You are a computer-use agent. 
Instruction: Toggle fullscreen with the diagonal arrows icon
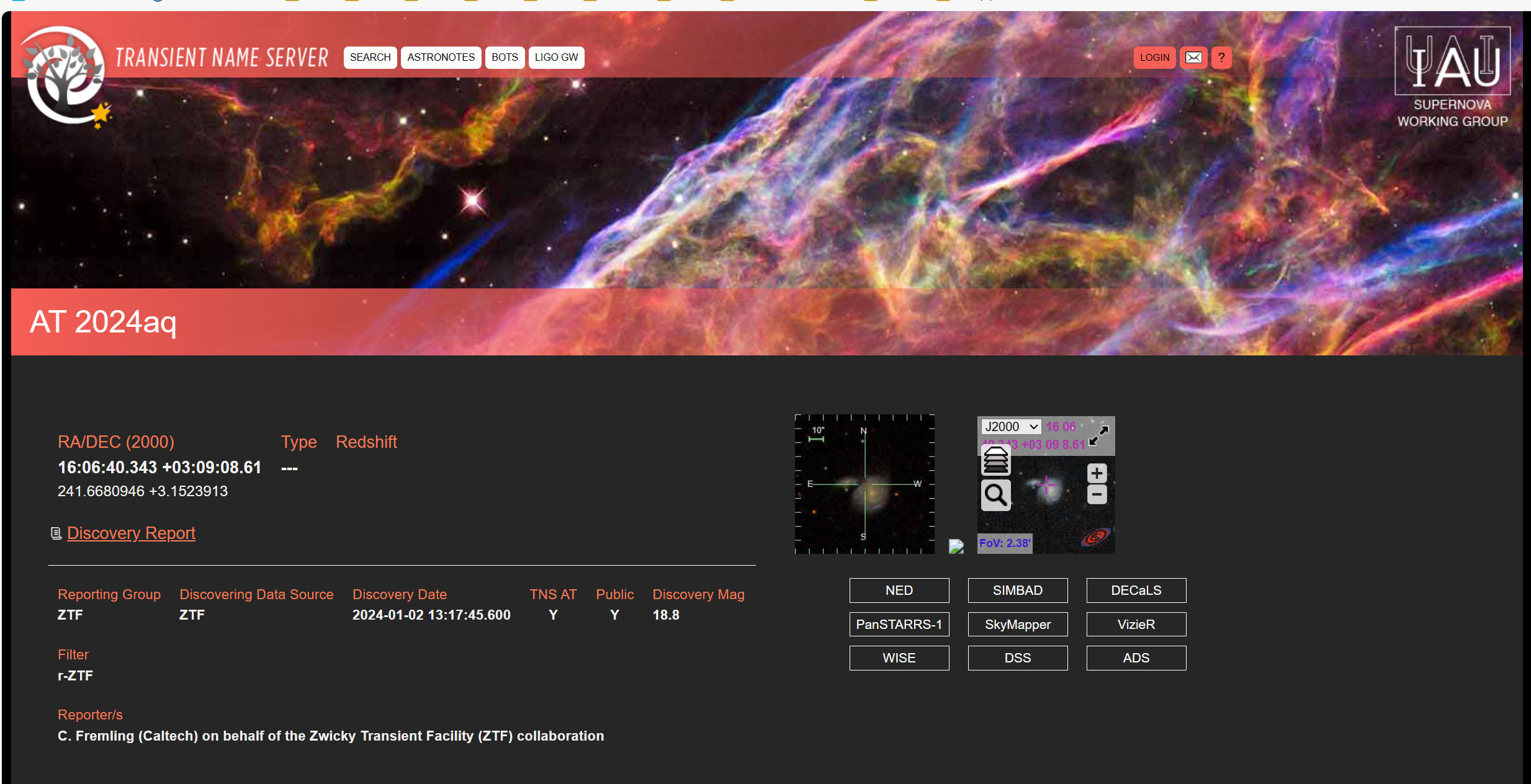[x=1099, y=435]
